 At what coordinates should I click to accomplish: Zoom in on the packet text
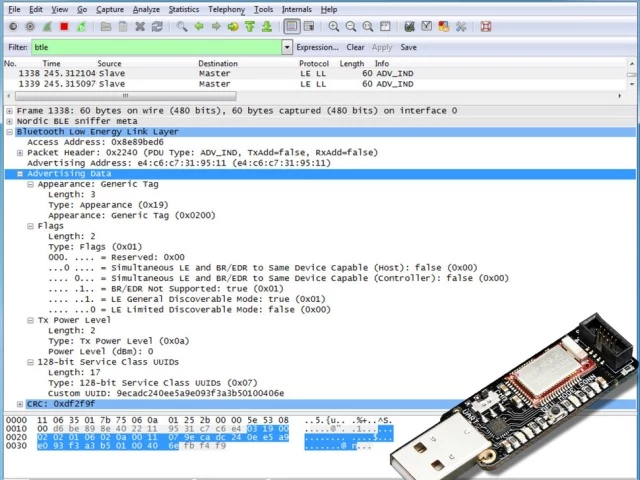(334, 26)
